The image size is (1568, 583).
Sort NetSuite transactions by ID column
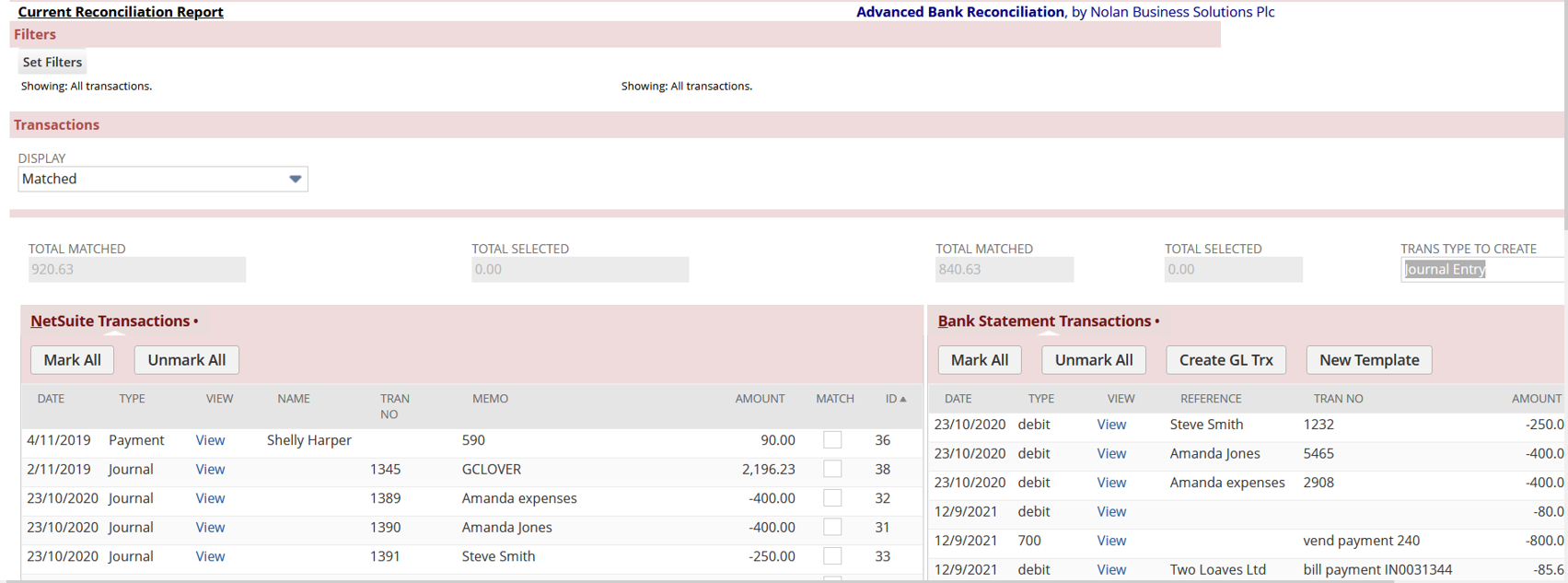[x=891, y=399]
